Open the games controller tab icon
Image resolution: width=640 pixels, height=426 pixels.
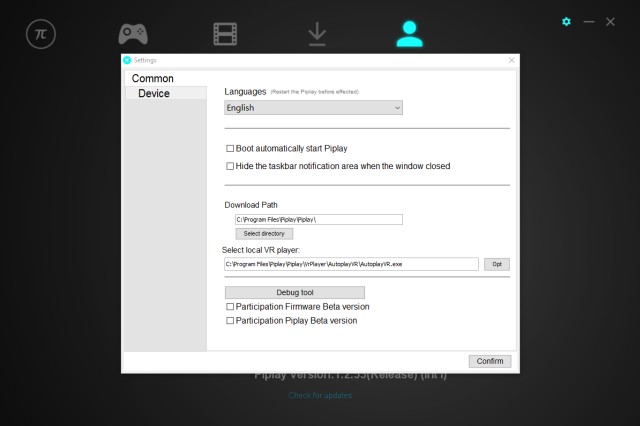click(133, 33)
